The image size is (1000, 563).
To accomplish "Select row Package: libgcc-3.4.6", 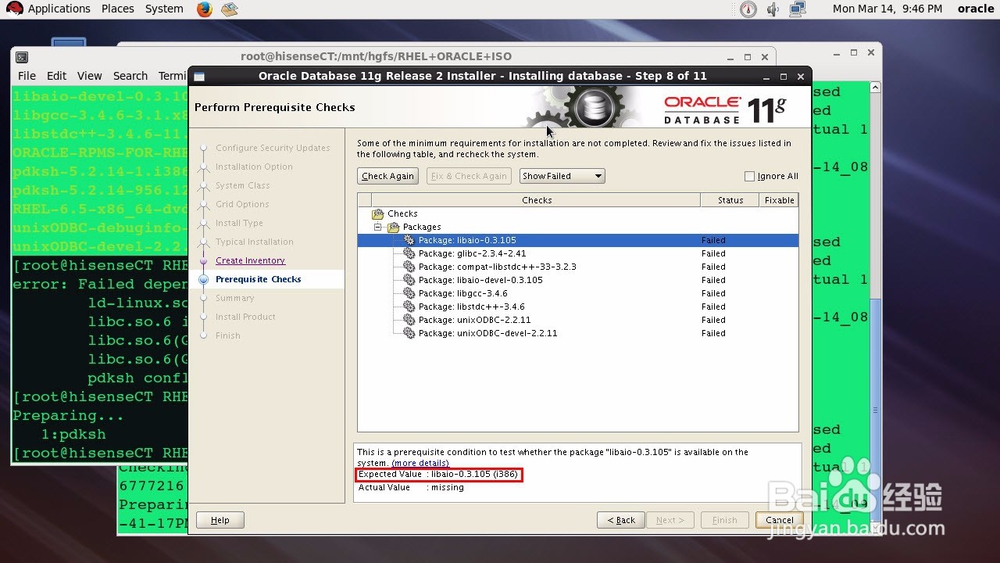I will click(x=578, y=293).
